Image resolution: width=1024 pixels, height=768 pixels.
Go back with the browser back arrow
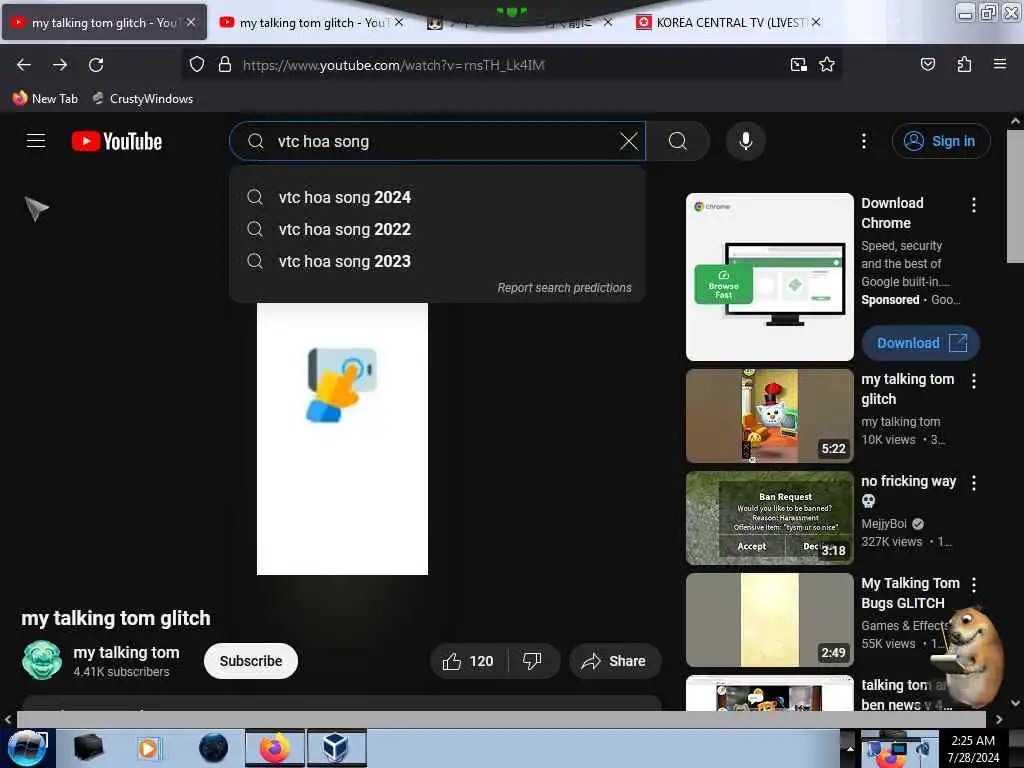[24, 65]
